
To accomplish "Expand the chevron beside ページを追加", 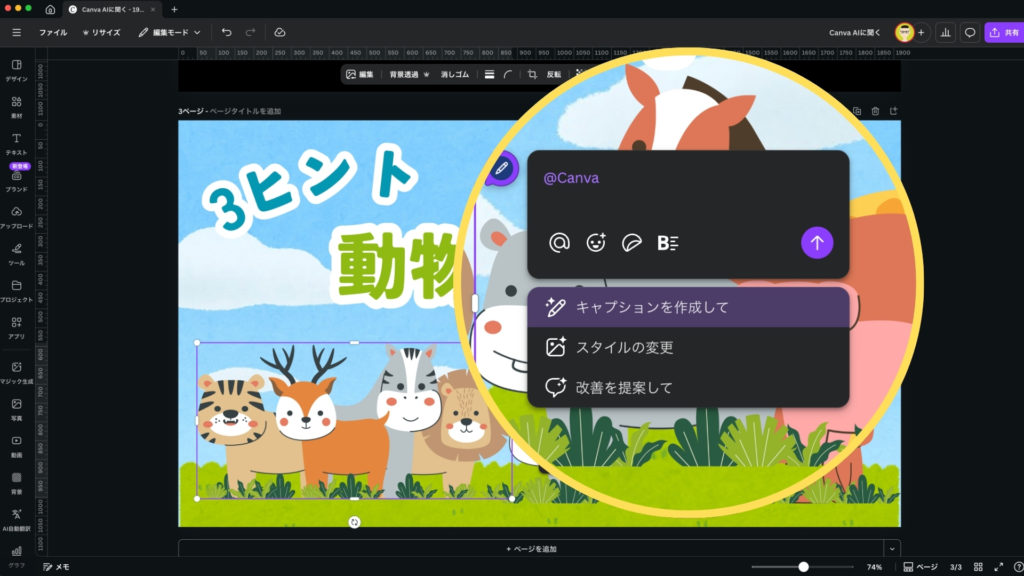I will 890,548.
